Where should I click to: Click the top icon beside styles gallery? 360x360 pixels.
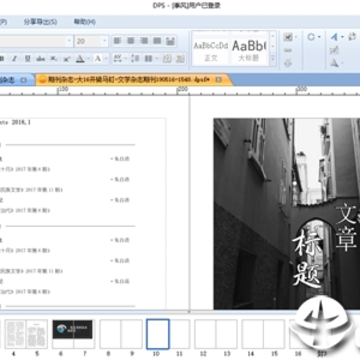pos(288,37)
